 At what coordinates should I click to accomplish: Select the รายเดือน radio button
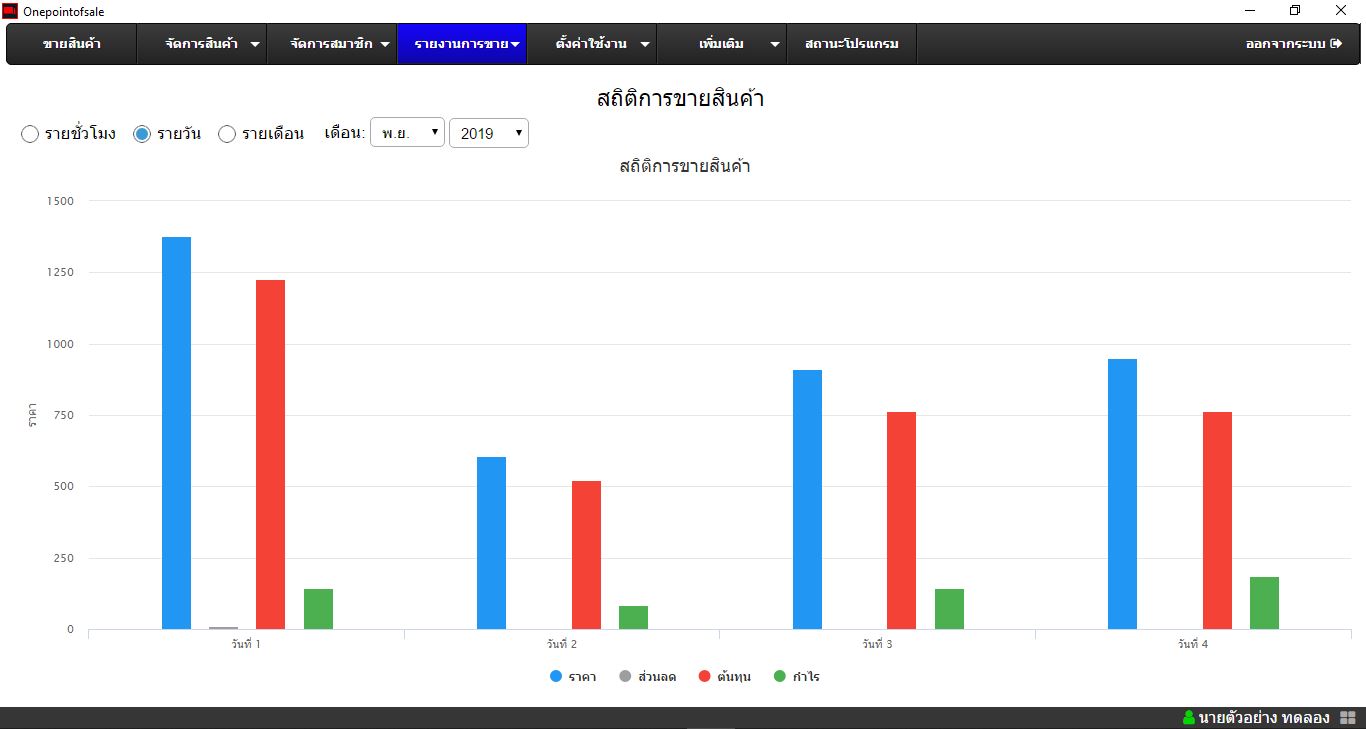point(227,134)
